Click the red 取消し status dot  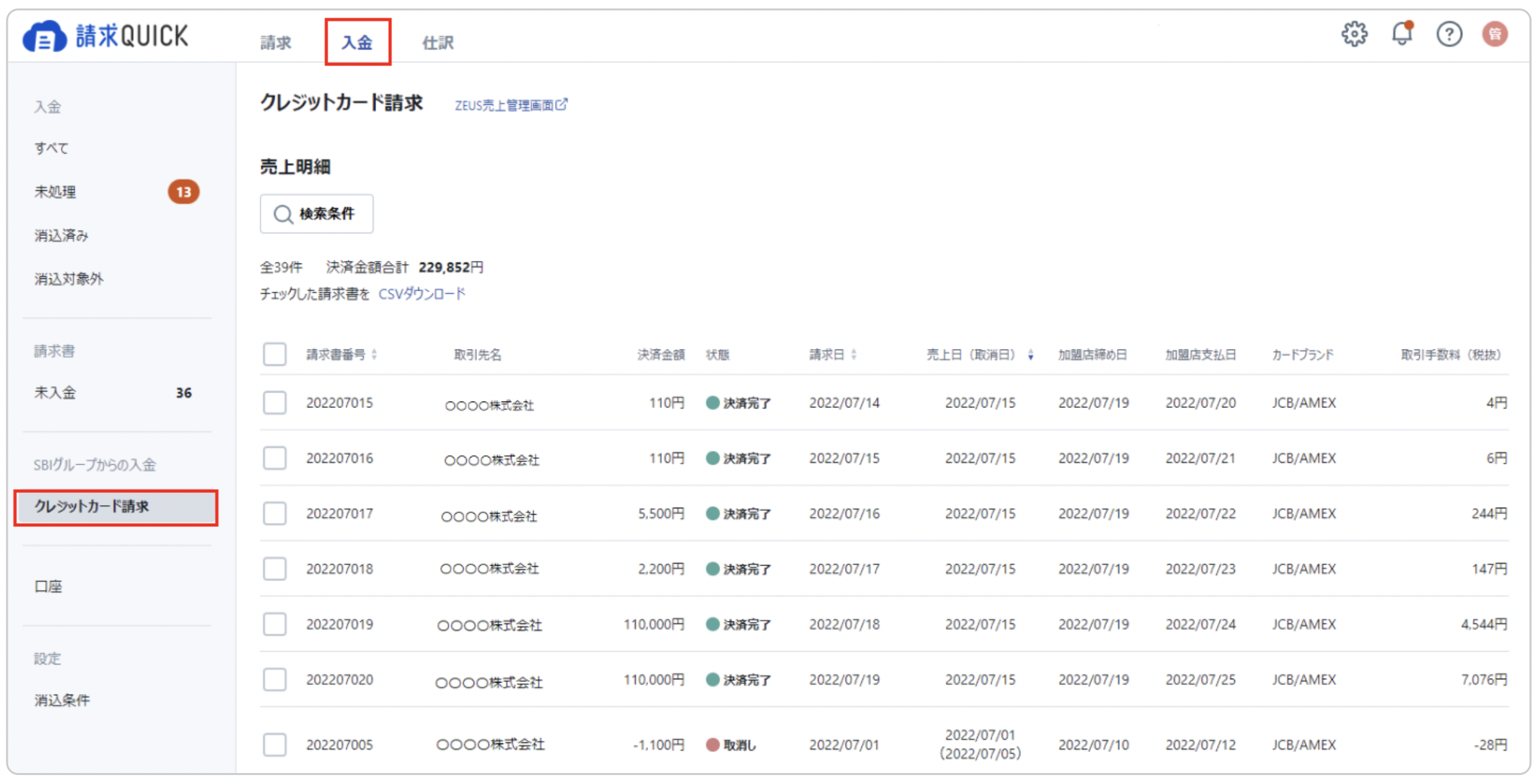coord(712,745)
